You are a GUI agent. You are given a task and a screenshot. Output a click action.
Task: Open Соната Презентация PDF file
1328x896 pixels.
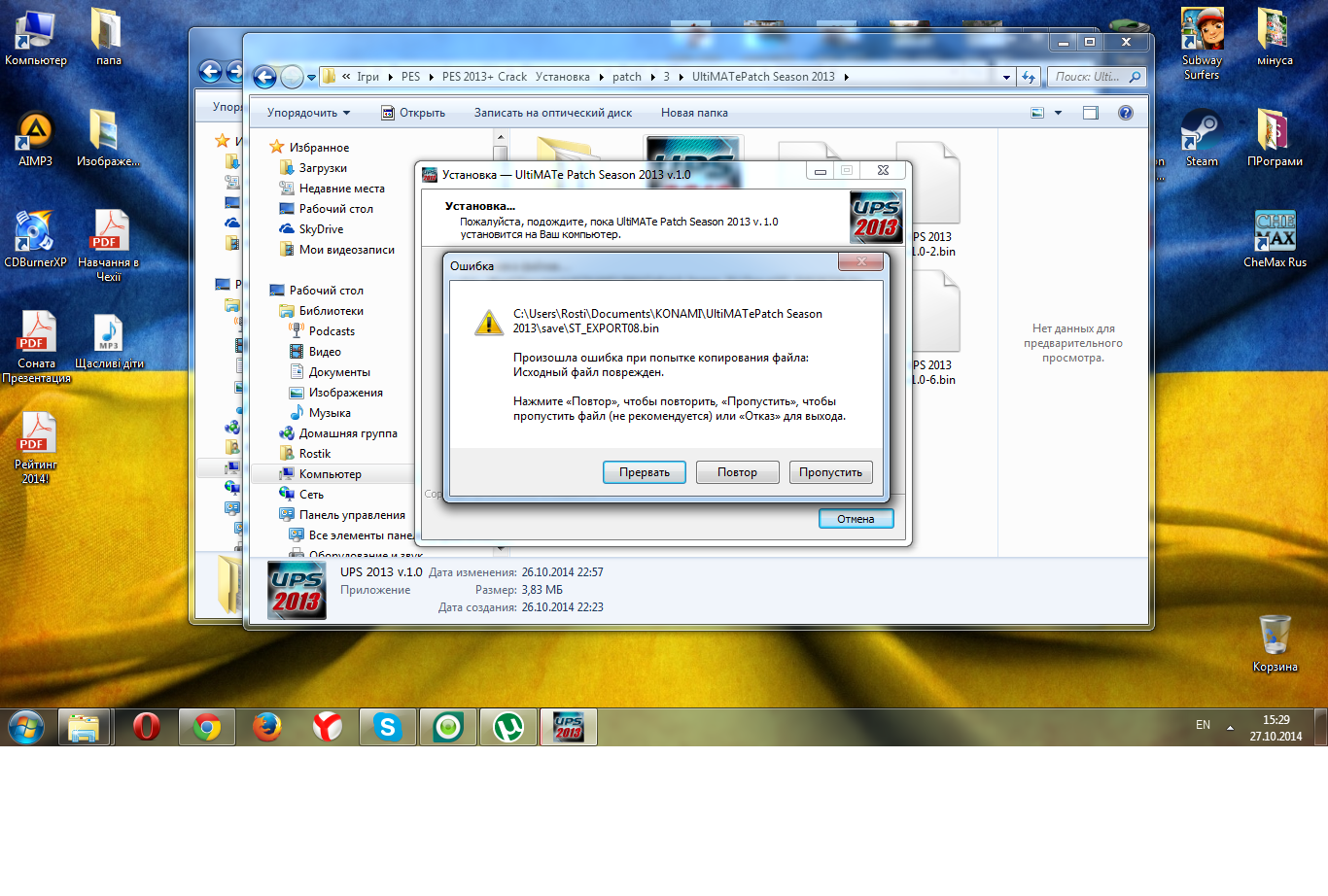point(36,348)
